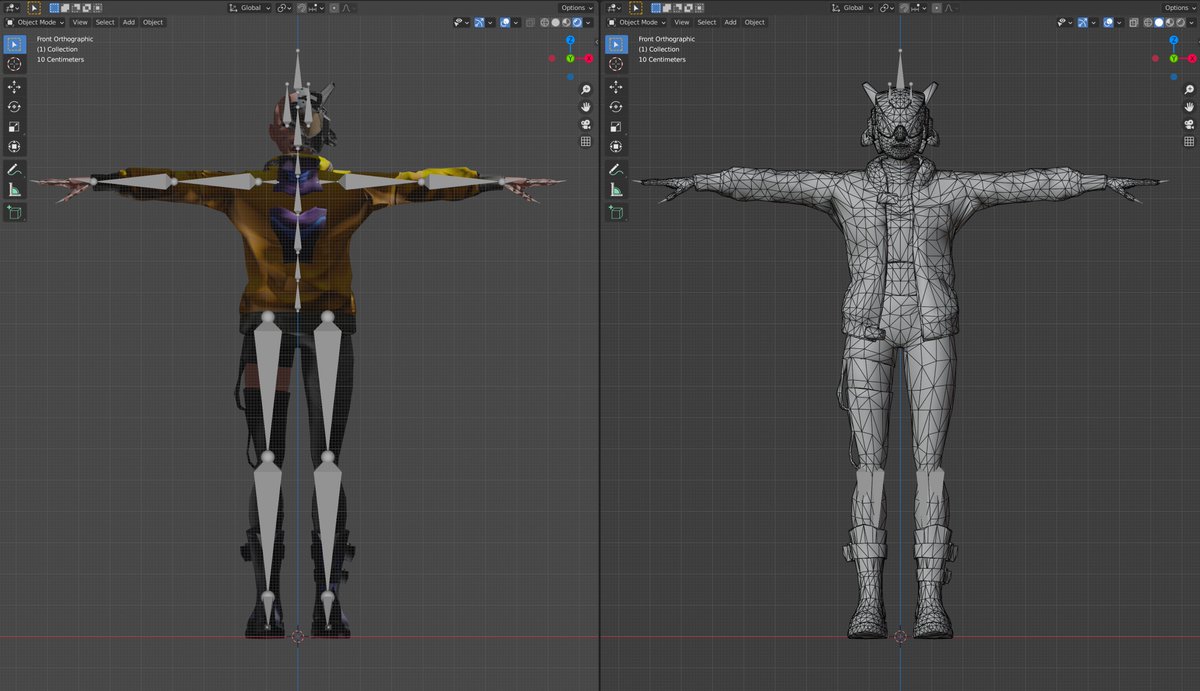Image resolution: width=1200 pixels, height=691 pixels.
Task: Switch perspective/orthographic grid icon in right viewport
Action: tap(1188, 142)
